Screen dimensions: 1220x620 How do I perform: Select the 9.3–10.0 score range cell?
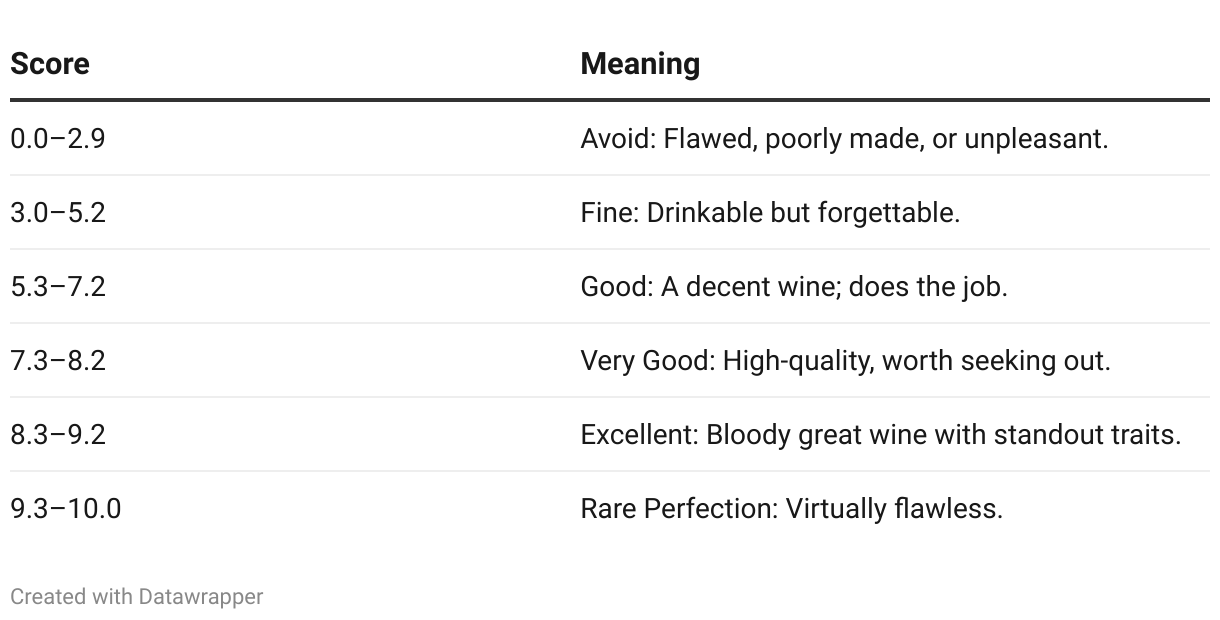click(66, 508)
